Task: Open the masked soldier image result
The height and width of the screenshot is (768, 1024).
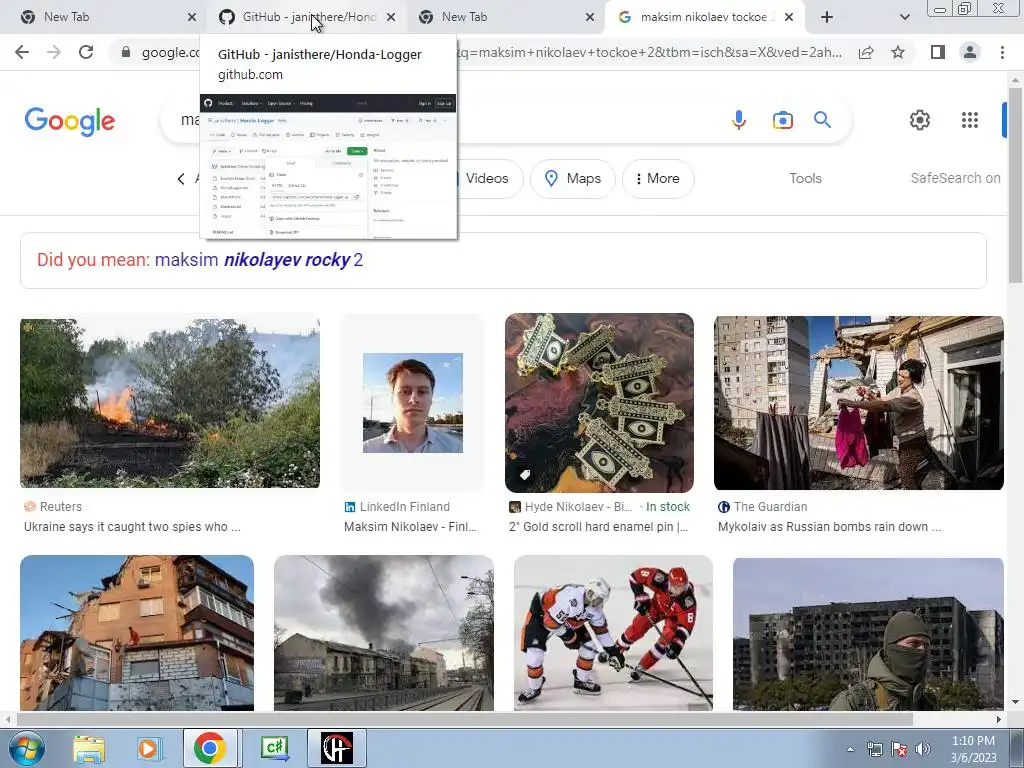Action: pos(868,634)
